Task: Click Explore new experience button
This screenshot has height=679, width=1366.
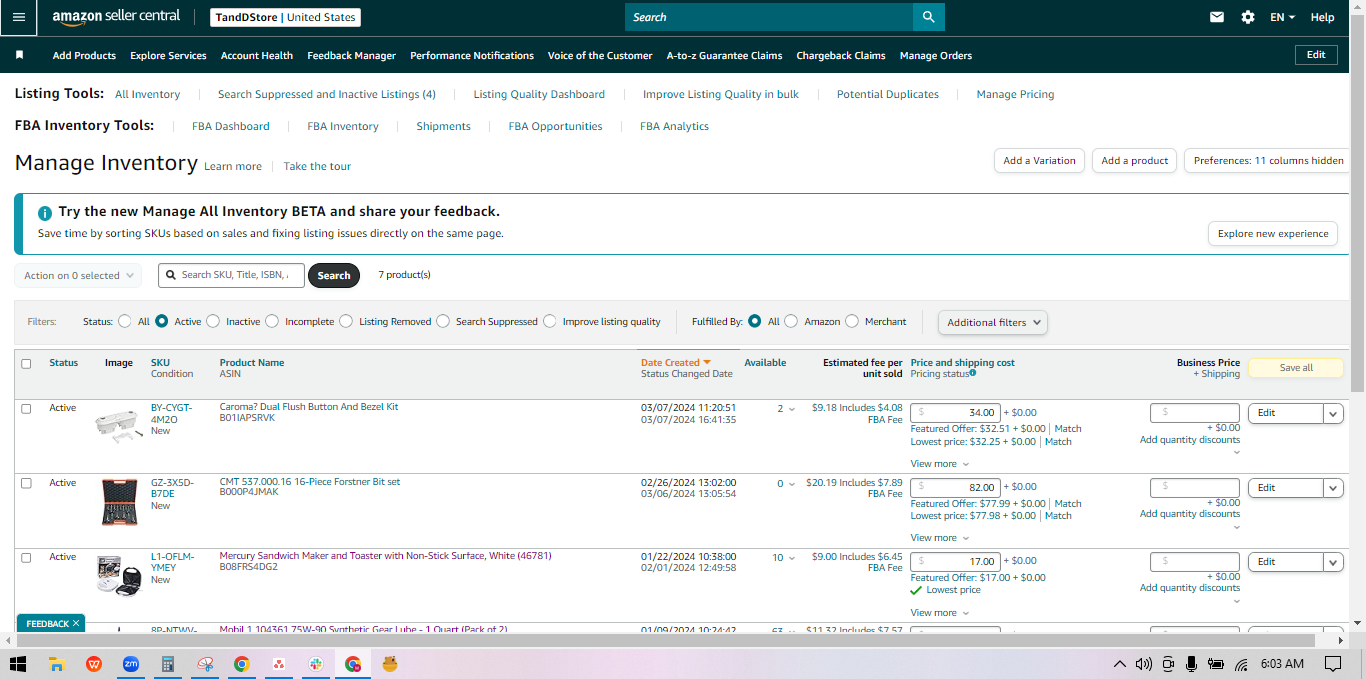Action: (x=1273, y=233)
